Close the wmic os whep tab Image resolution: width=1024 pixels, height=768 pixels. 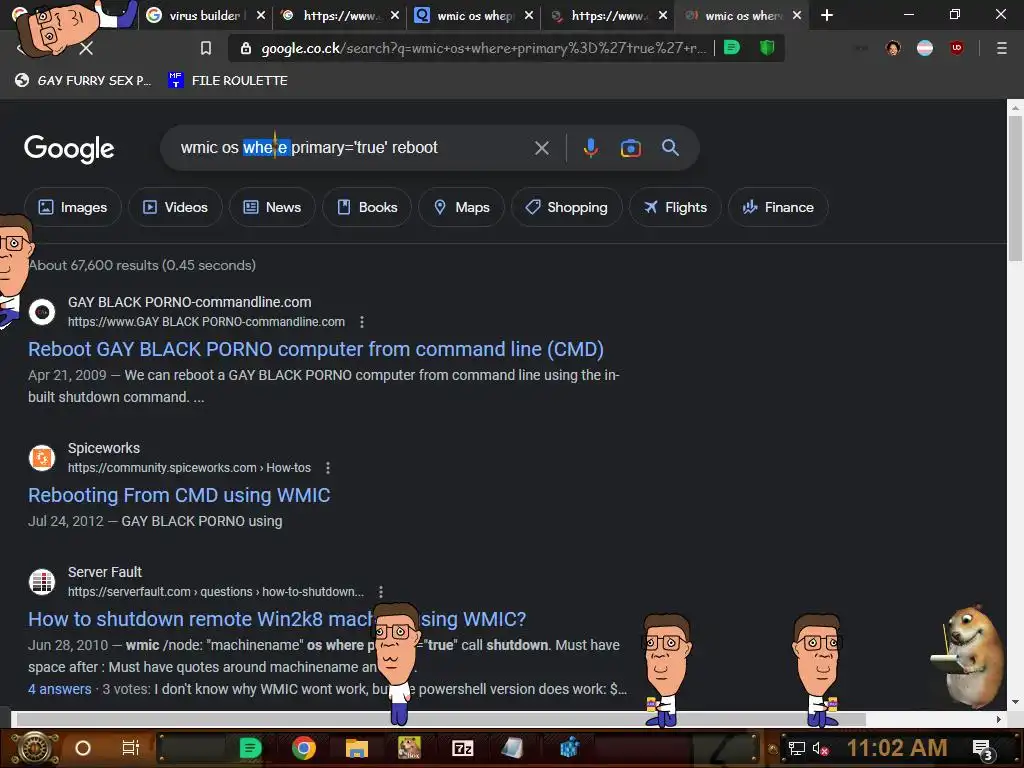coord(528,15)
